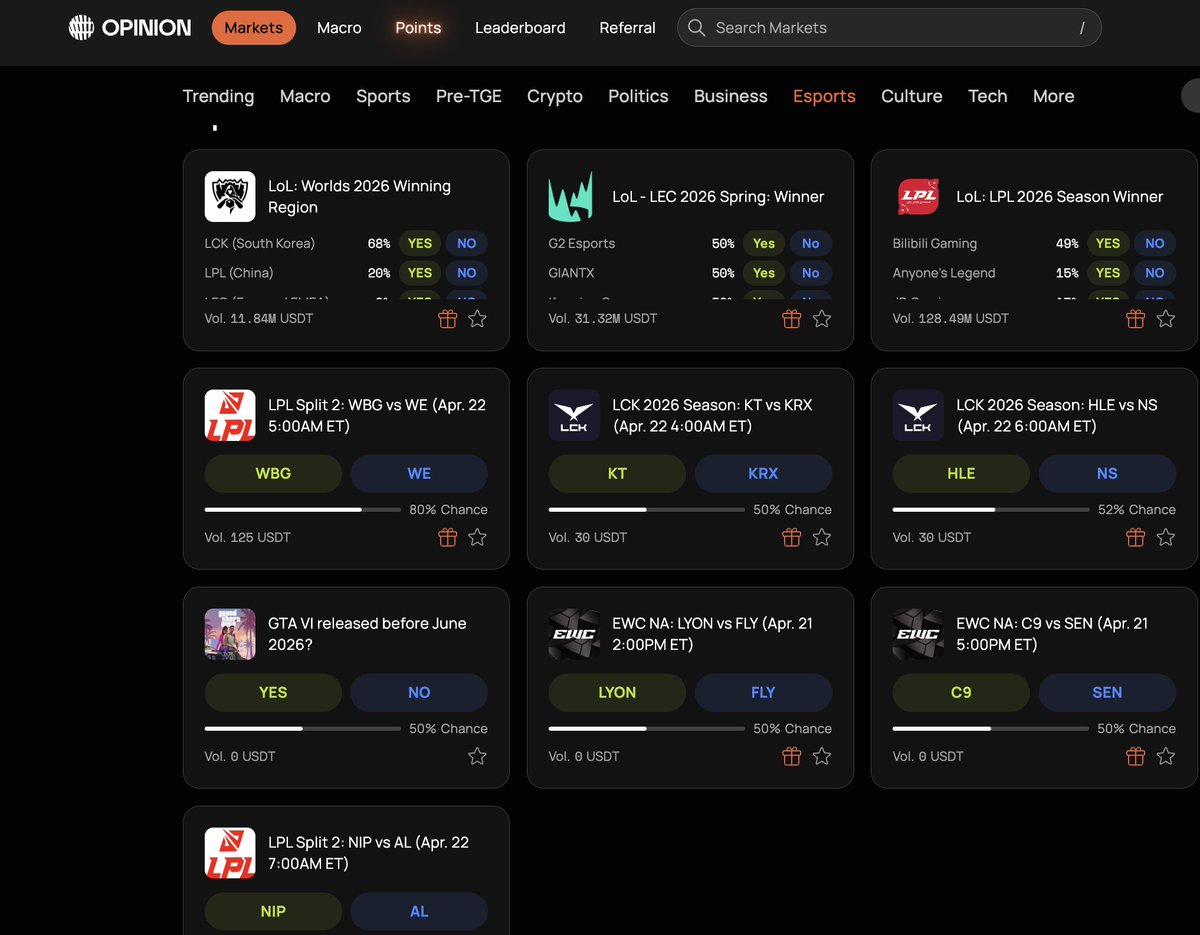Image resolution: width=1200 pixels, height=935 pixels.
Task: Star the C9 vs SEN market
Action: [x=1165, y=756]
